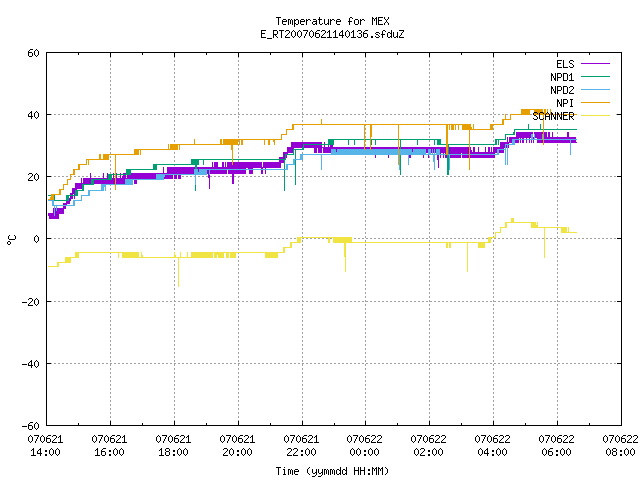Click the y-axis label -40

31,364
